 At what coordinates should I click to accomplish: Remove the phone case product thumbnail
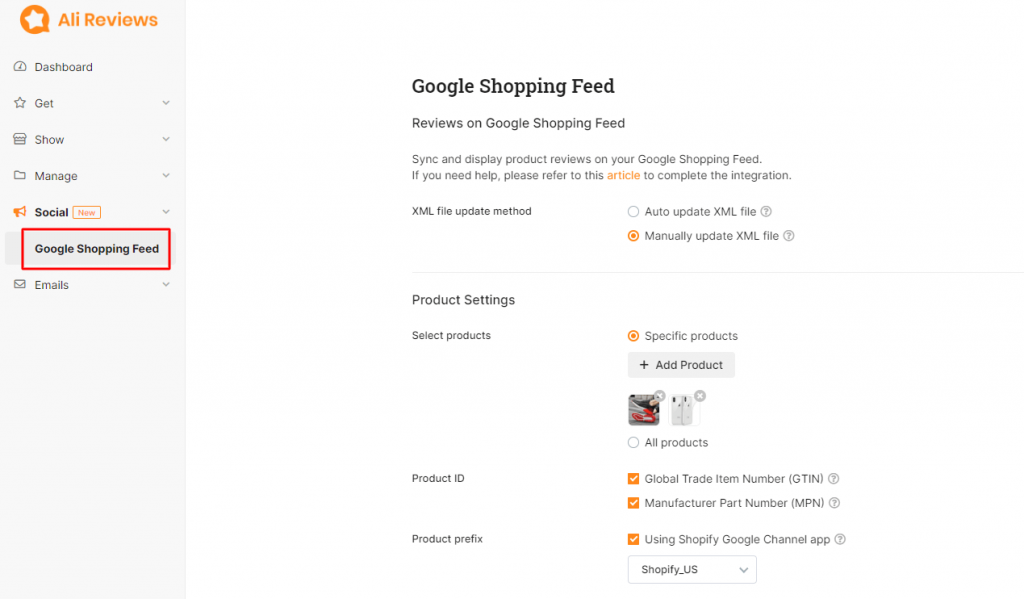tap(700, 396)
